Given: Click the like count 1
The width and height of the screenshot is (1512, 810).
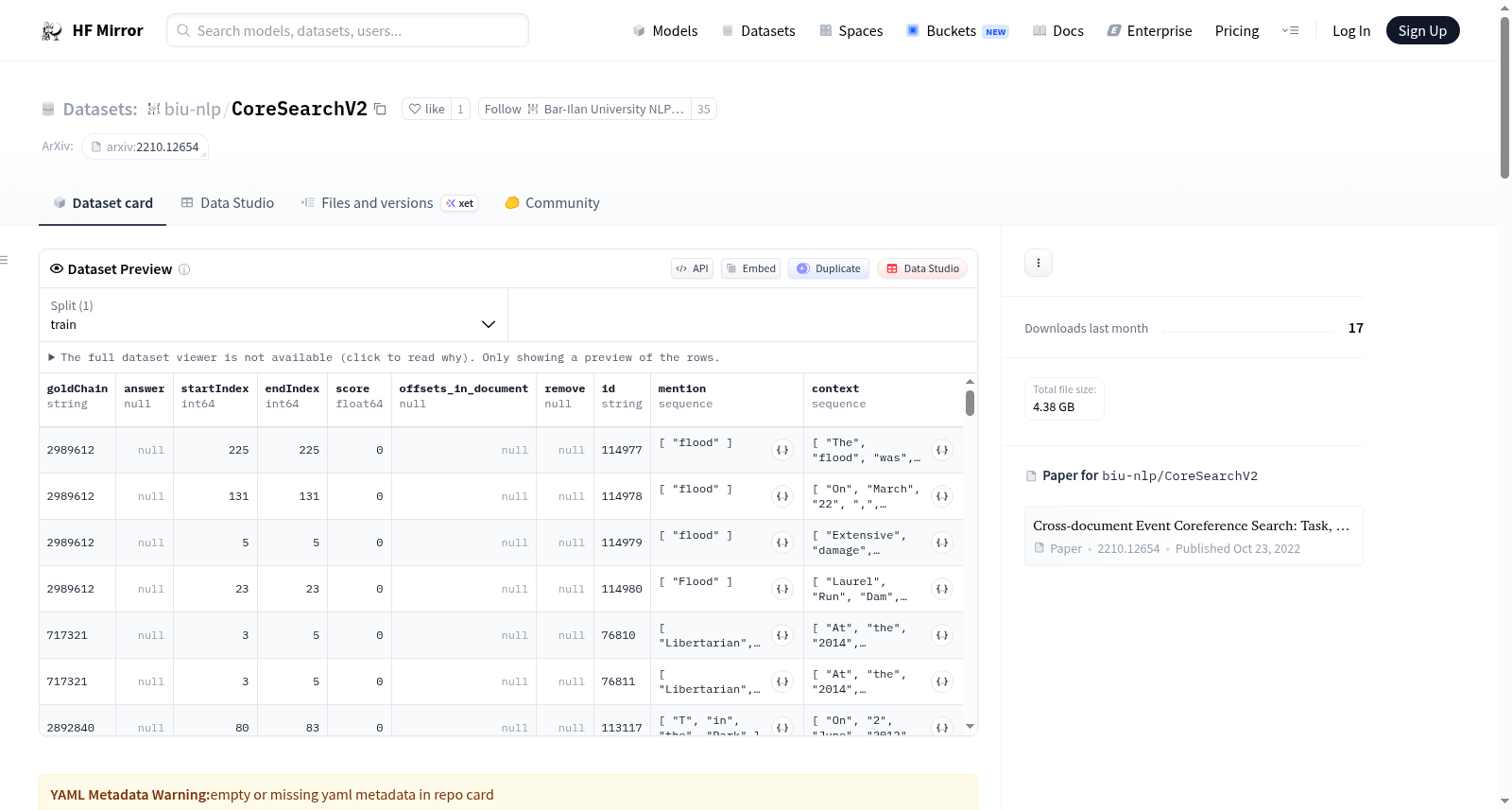Looking at the screenshot, I should tap(460, 109).
